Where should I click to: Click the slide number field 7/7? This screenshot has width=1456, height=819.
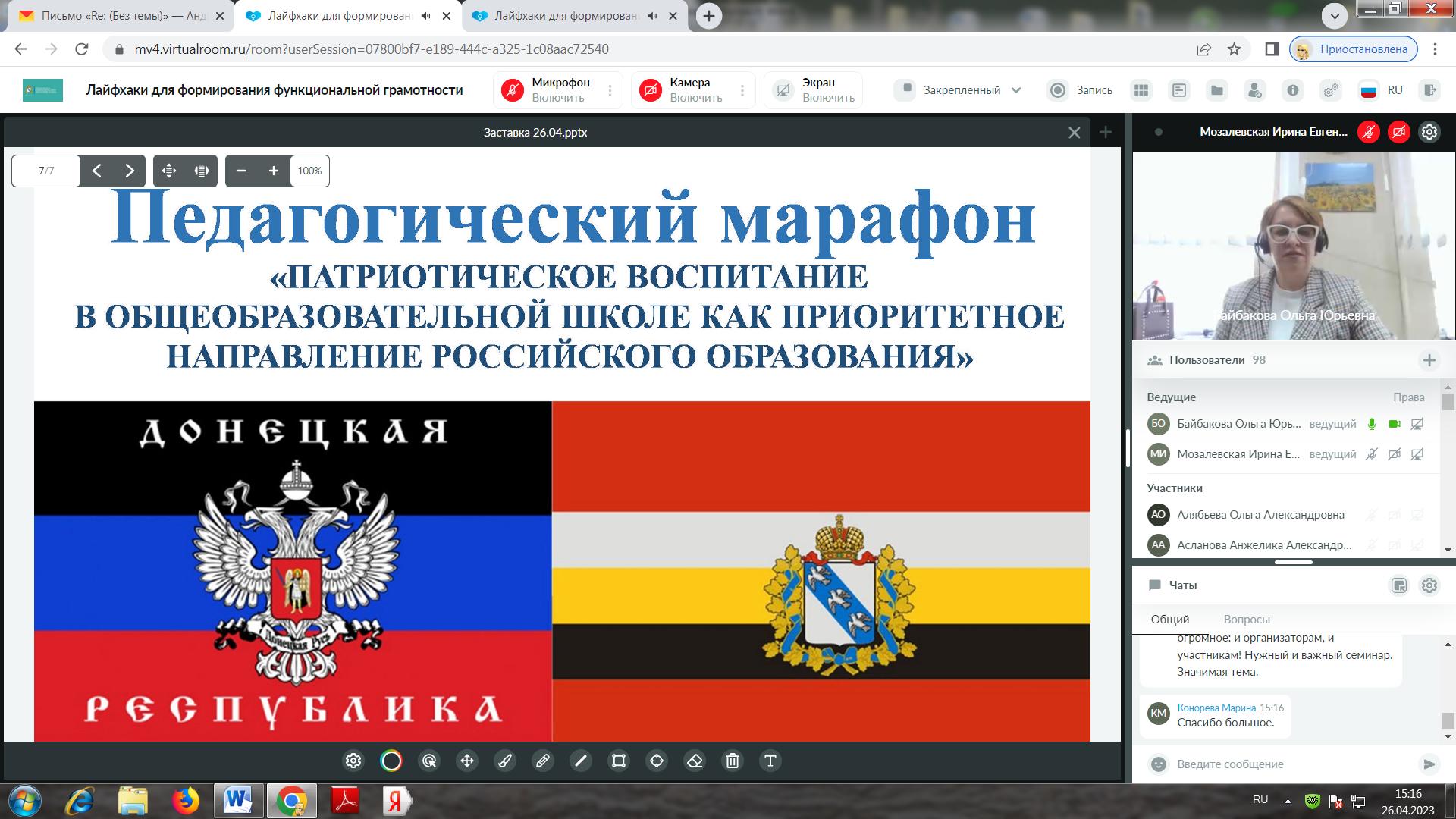(46, 171)
